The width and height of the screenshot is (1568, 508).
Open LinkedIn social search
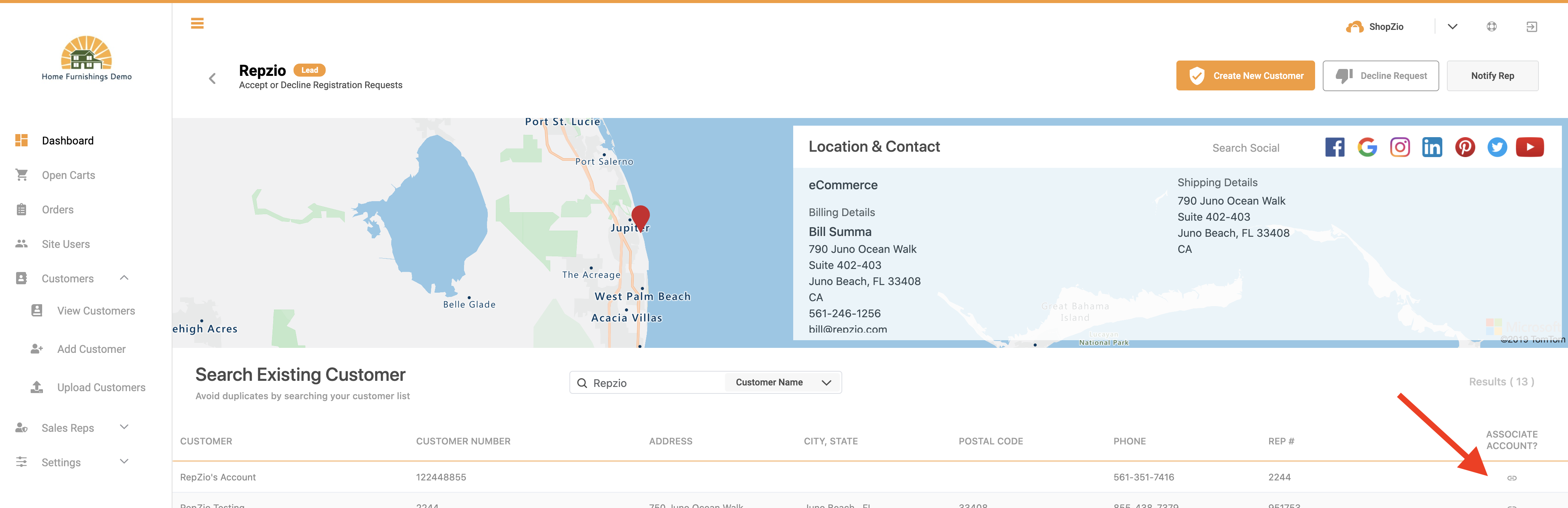1432,147
